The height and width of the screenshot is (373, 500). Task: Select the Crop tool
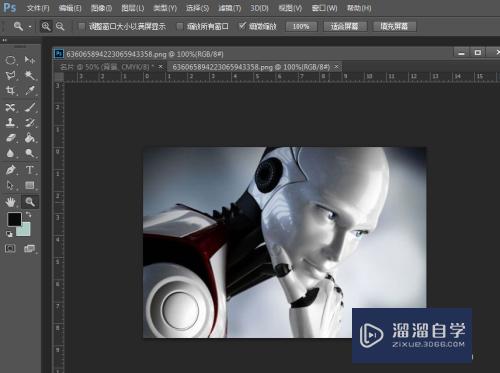(x=10, y=91)
